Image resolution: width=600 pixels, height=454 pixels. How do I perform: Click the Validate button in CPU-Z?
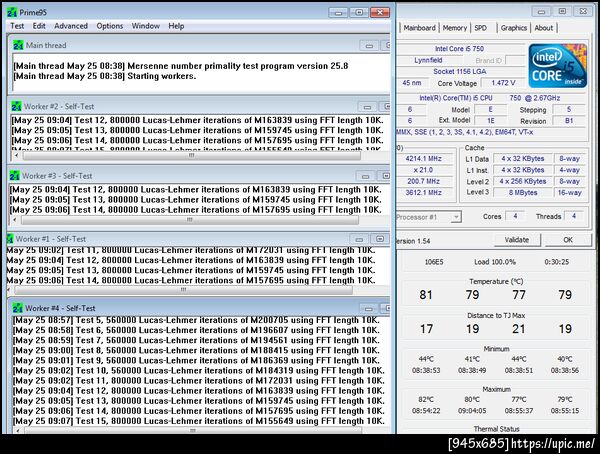[x=517, y=240]
